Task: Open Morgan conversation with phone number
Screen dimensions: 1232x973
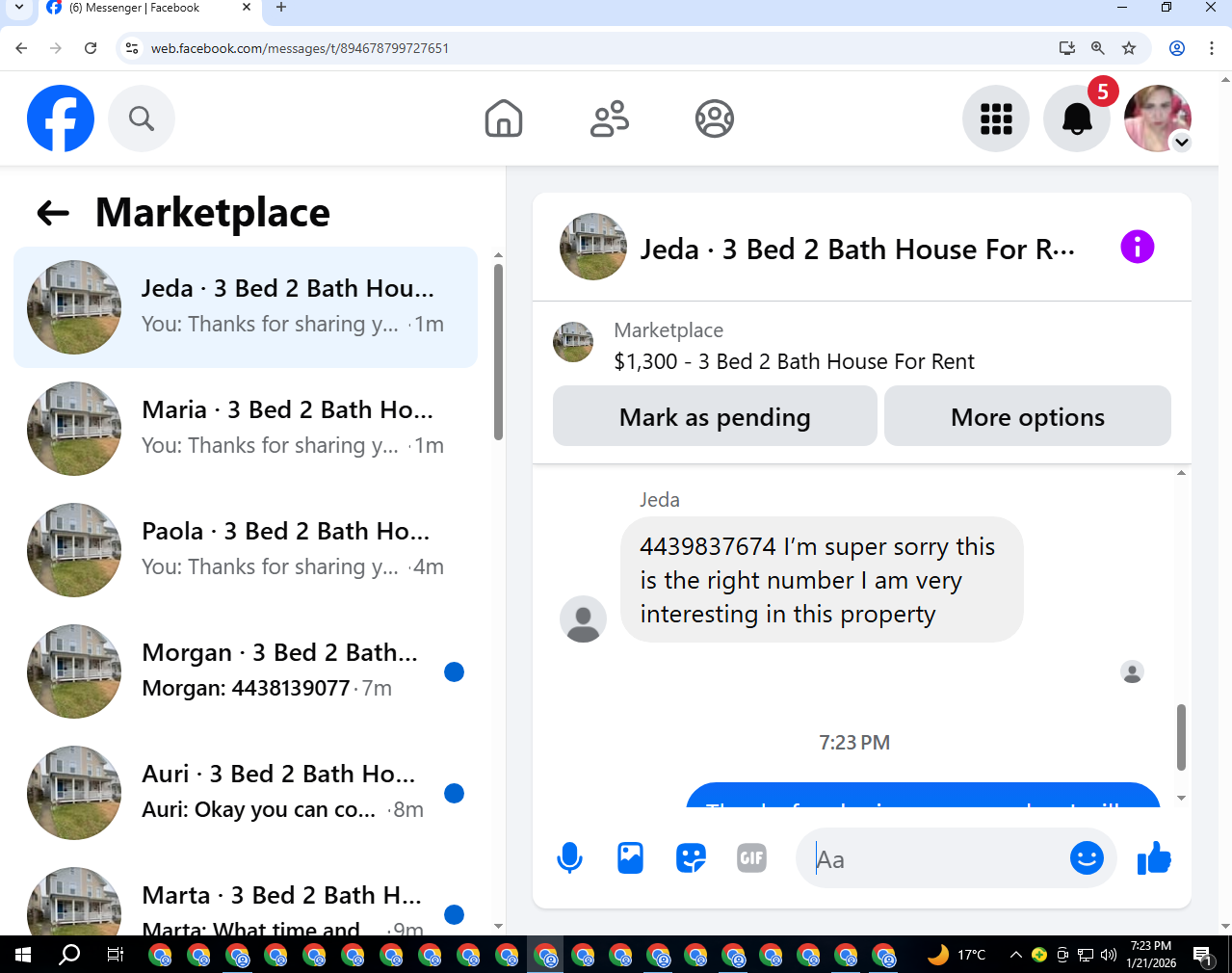Action: pos(246,671)
